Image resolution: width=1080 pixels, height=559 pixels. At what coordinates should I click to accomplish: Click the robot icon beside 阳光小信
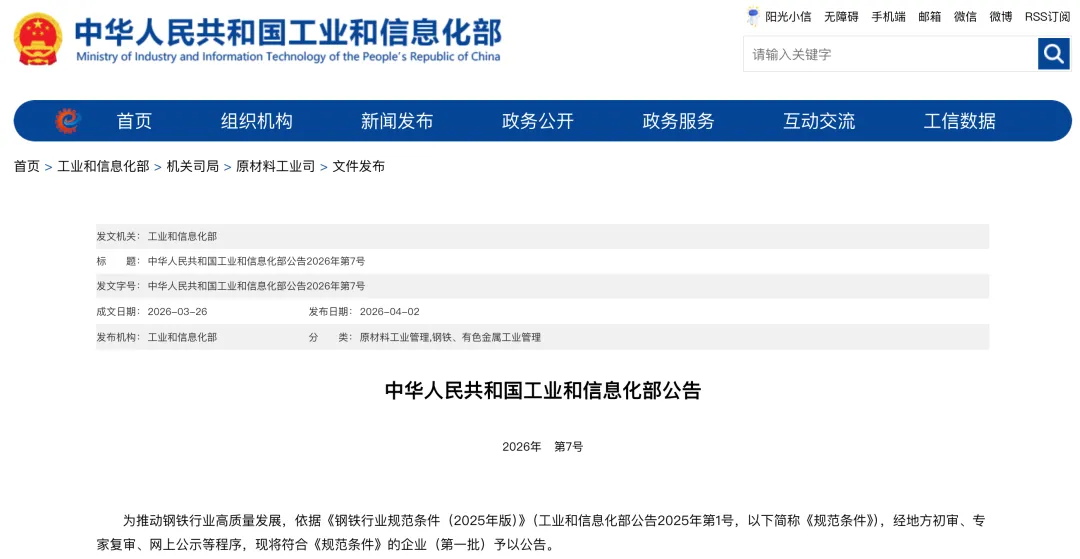(753, 17)
